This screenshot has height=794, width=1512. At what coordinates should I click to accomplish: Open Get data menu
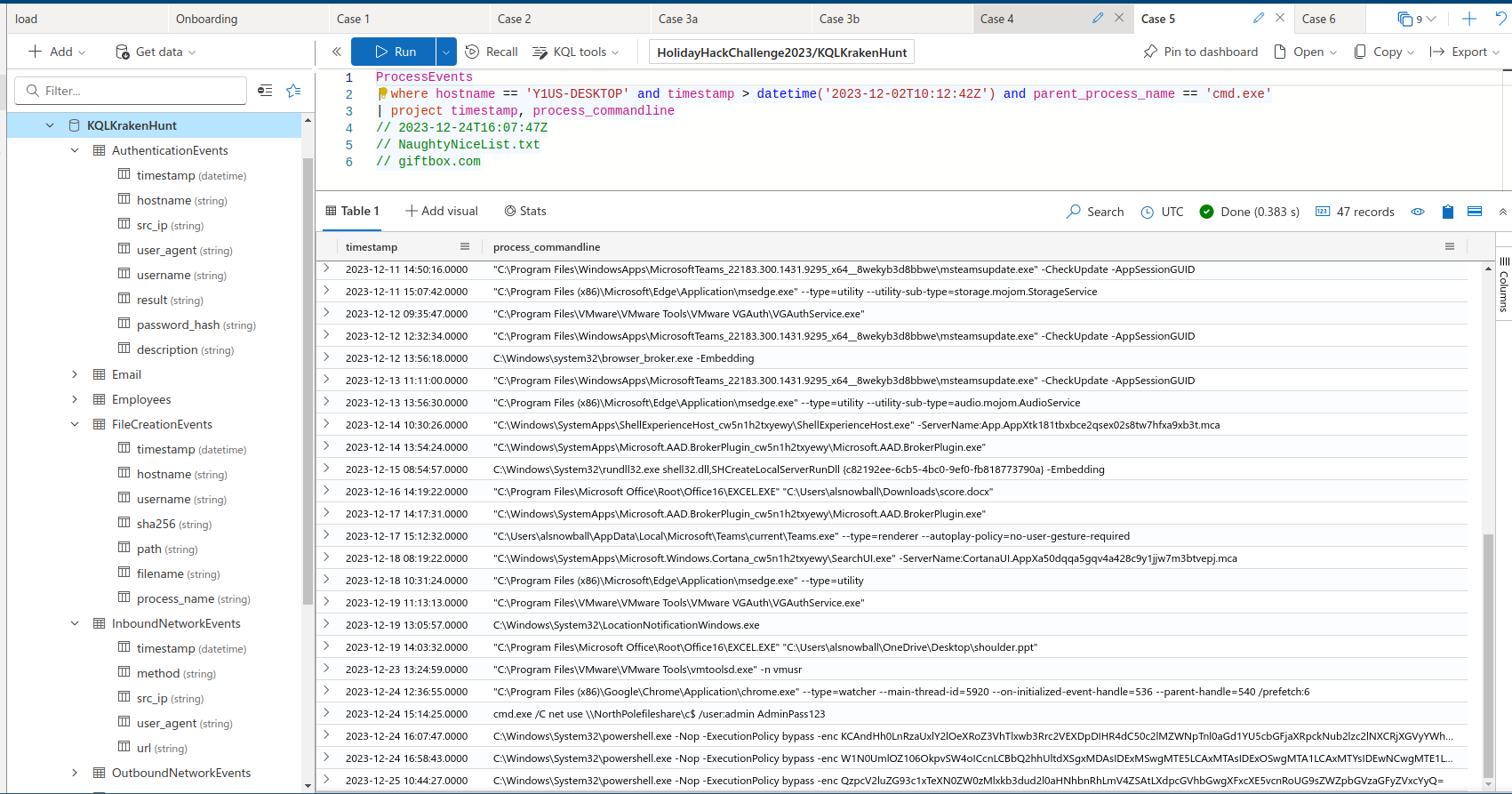[x=156, y=52]
